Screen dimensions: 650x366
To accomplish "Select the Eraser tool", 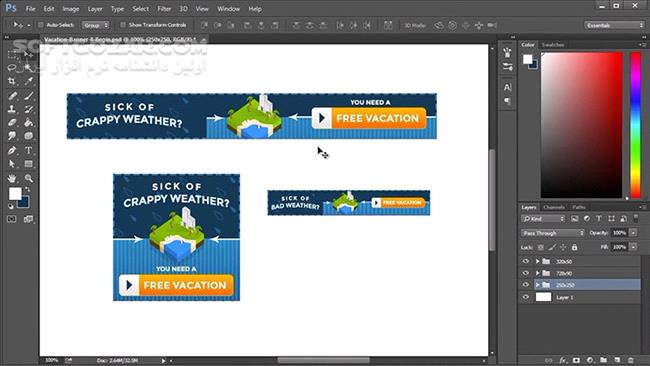I will point(12,123).
